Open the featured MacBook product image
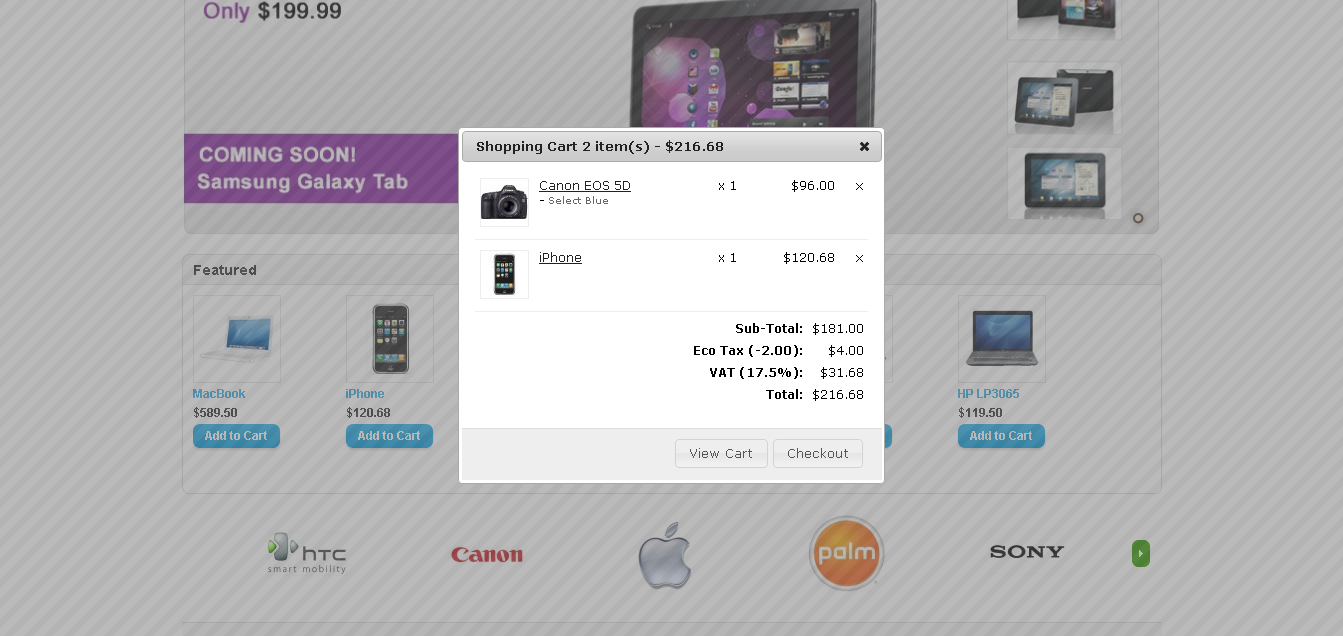1343x636 pixels. click(237, 339)
